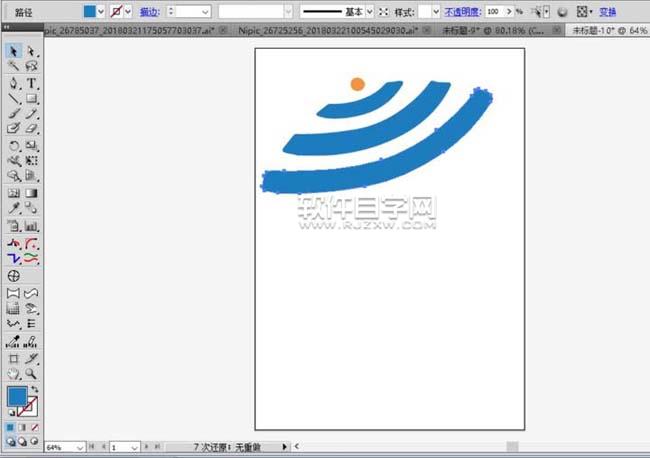Select the Pencil tool

(31, 114)
